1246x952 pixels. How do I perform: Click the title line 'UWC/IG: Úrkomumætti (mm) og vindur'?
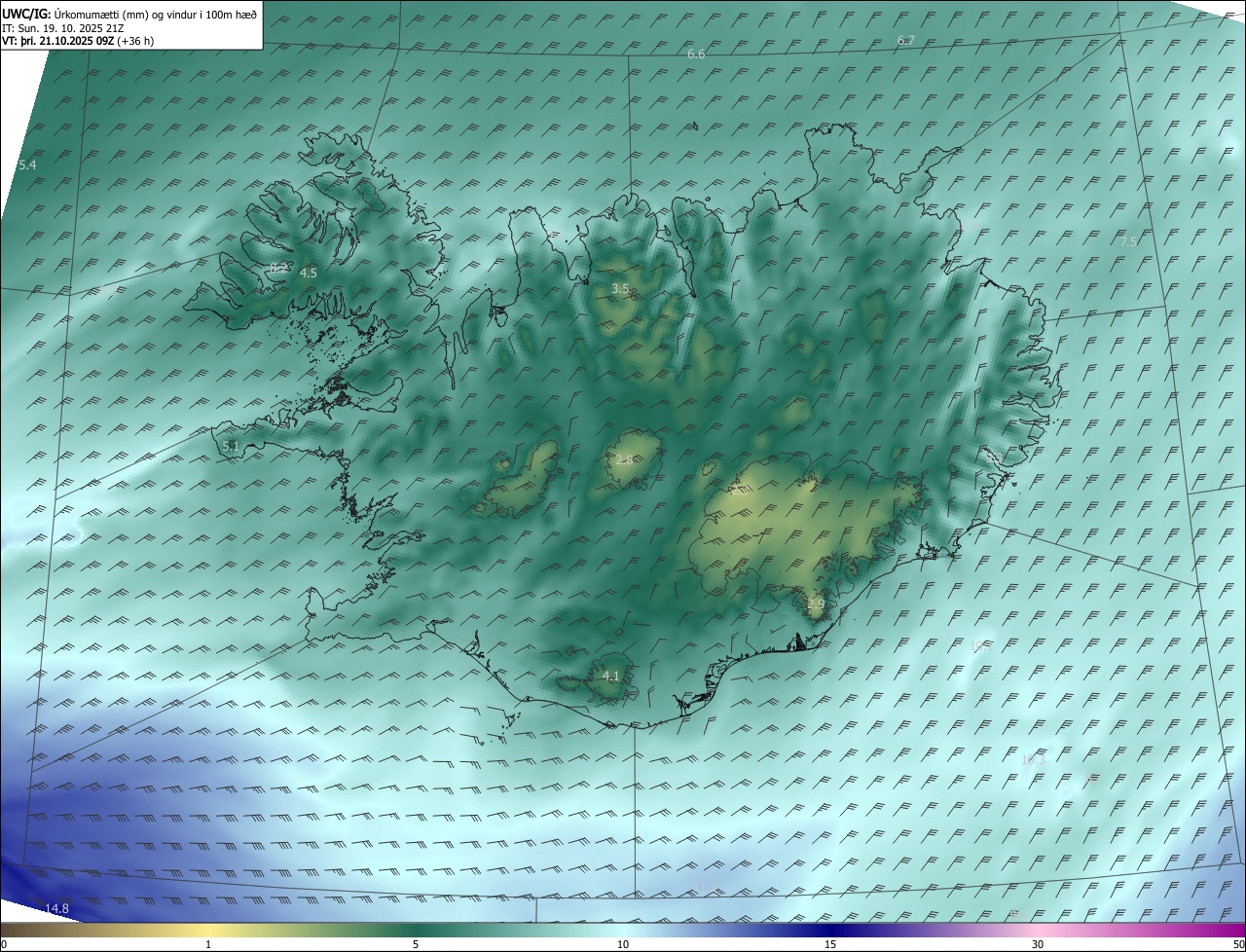click(129, 14)
